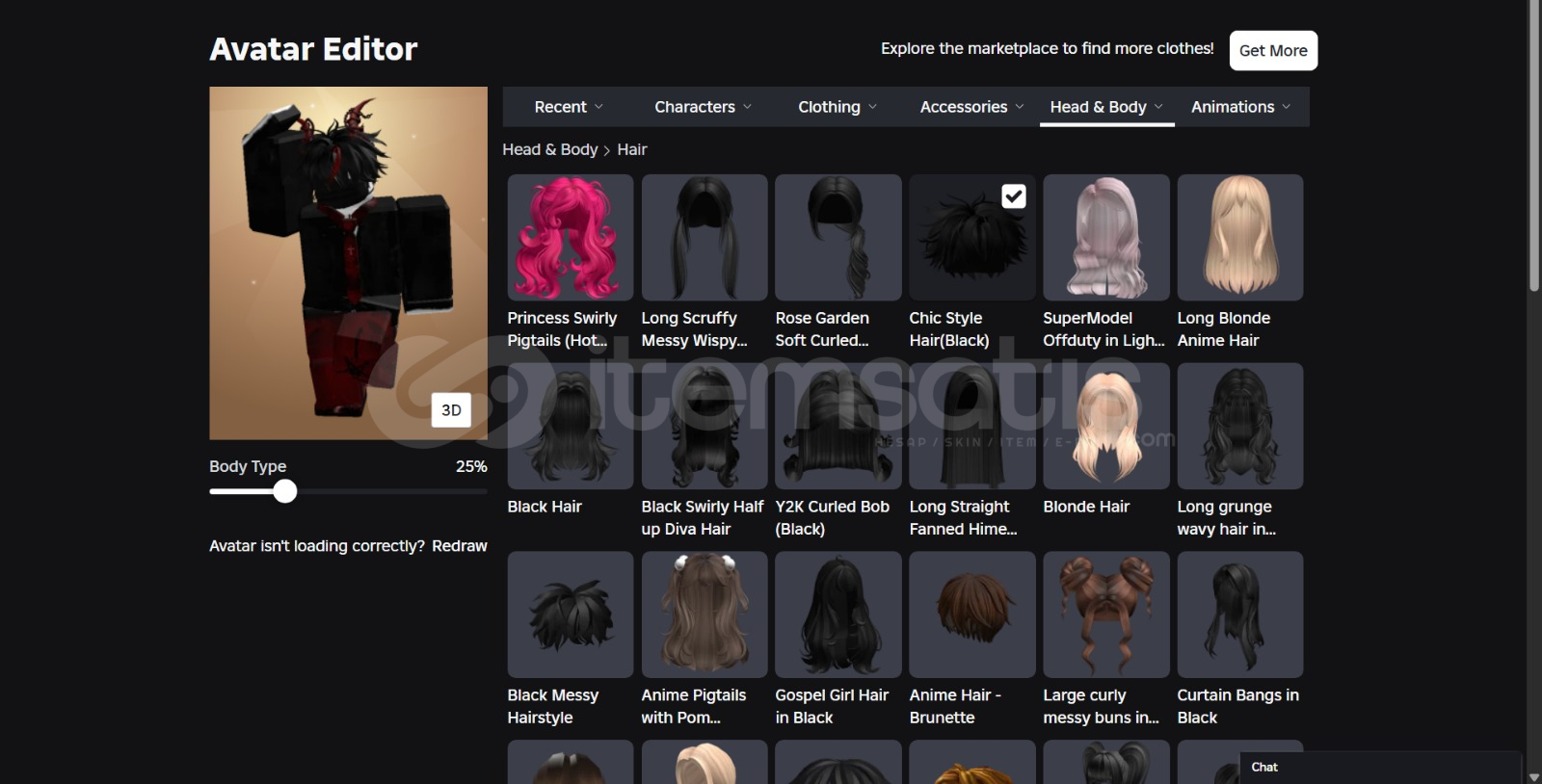Click the Curtain Bangs in Black title
Viewport: 1542px width, 784px height.
point(1237,707)
